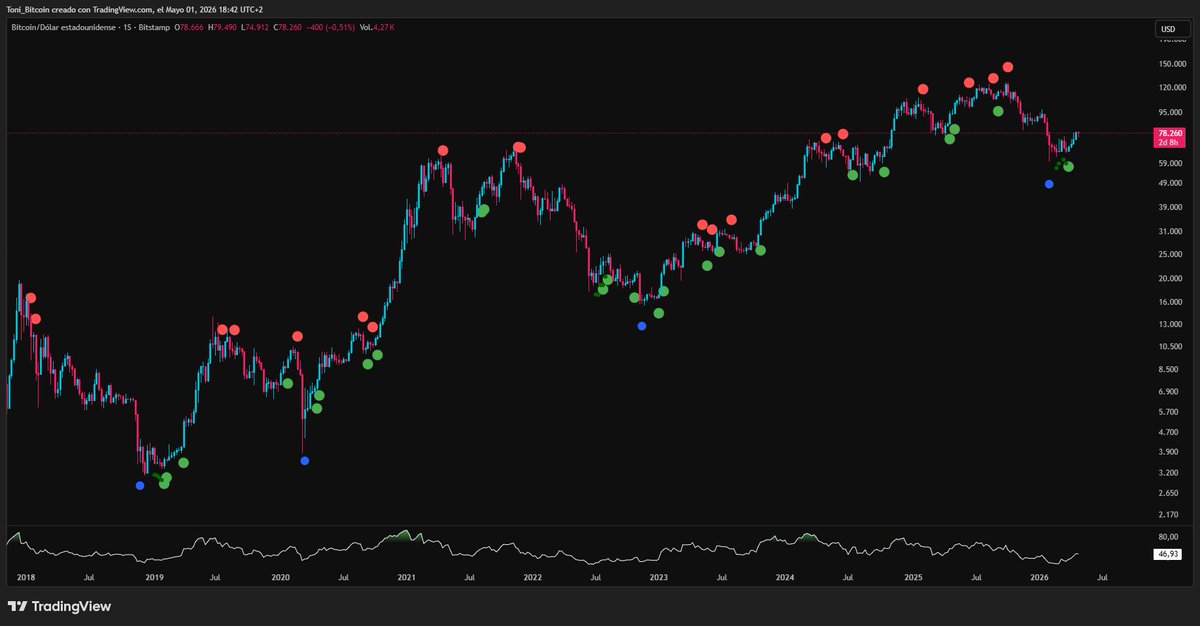Click the 5.700 price axis label
The image size is (1200, 626).
pyautogui.click(x=1168, y=411)
